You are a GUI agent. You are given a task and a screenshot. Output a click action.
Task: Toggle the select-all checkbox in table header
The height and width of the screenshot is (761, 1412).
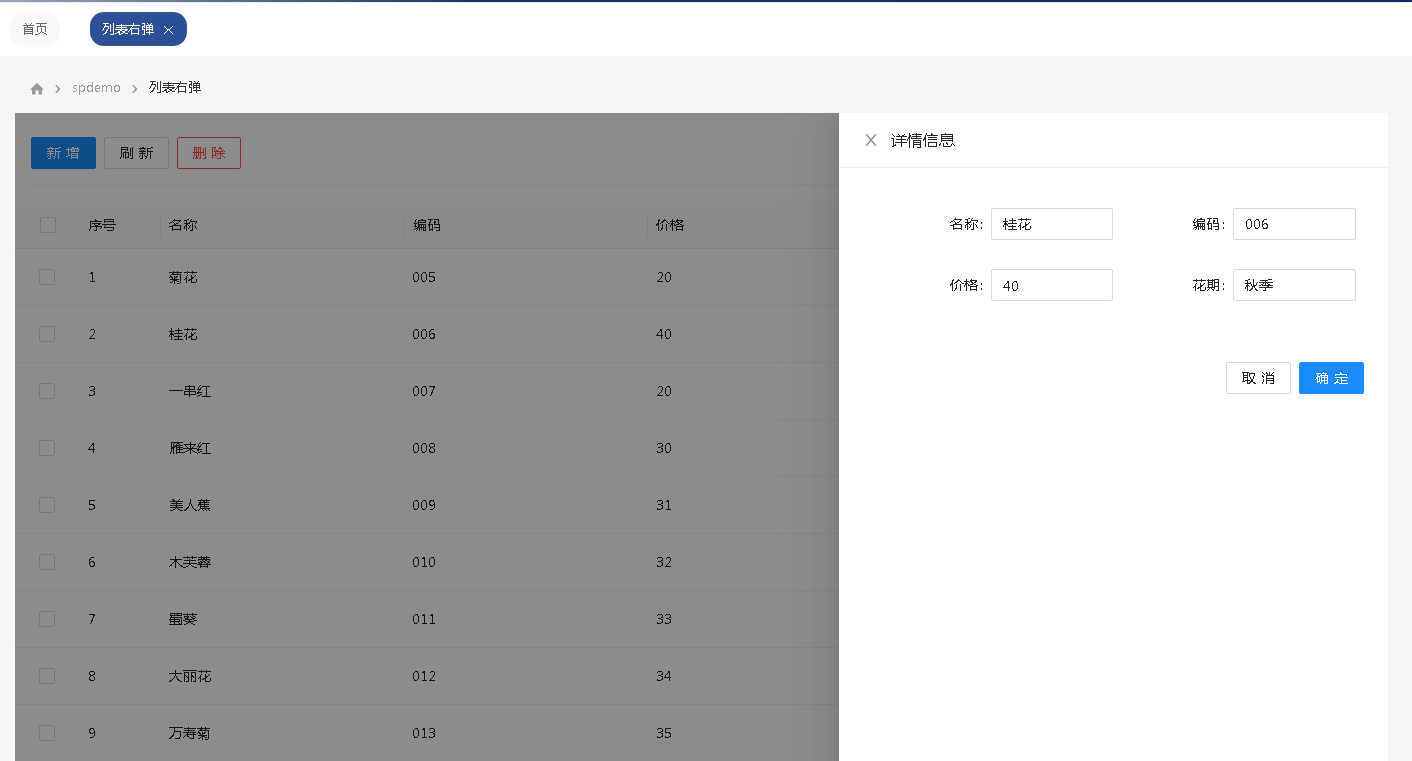(x=48, y=225)
